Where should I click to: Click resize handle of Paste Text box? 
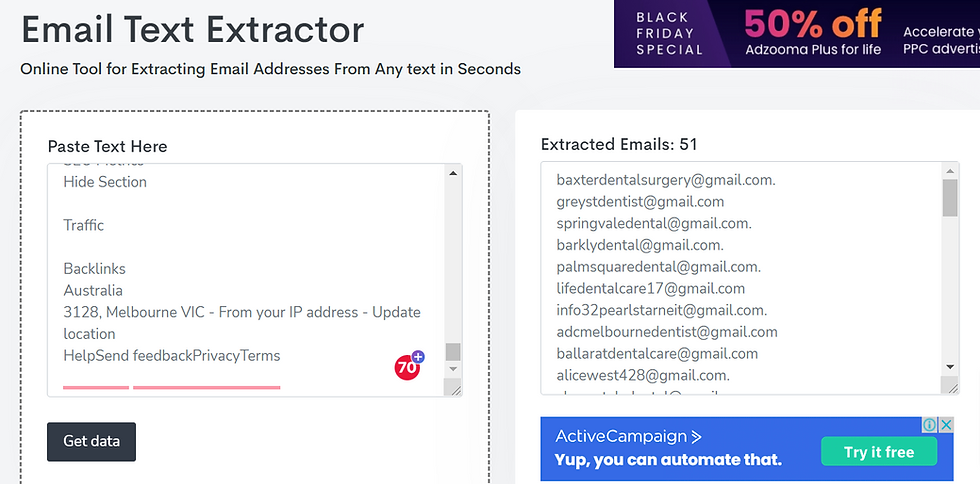(x=453, y=388)
